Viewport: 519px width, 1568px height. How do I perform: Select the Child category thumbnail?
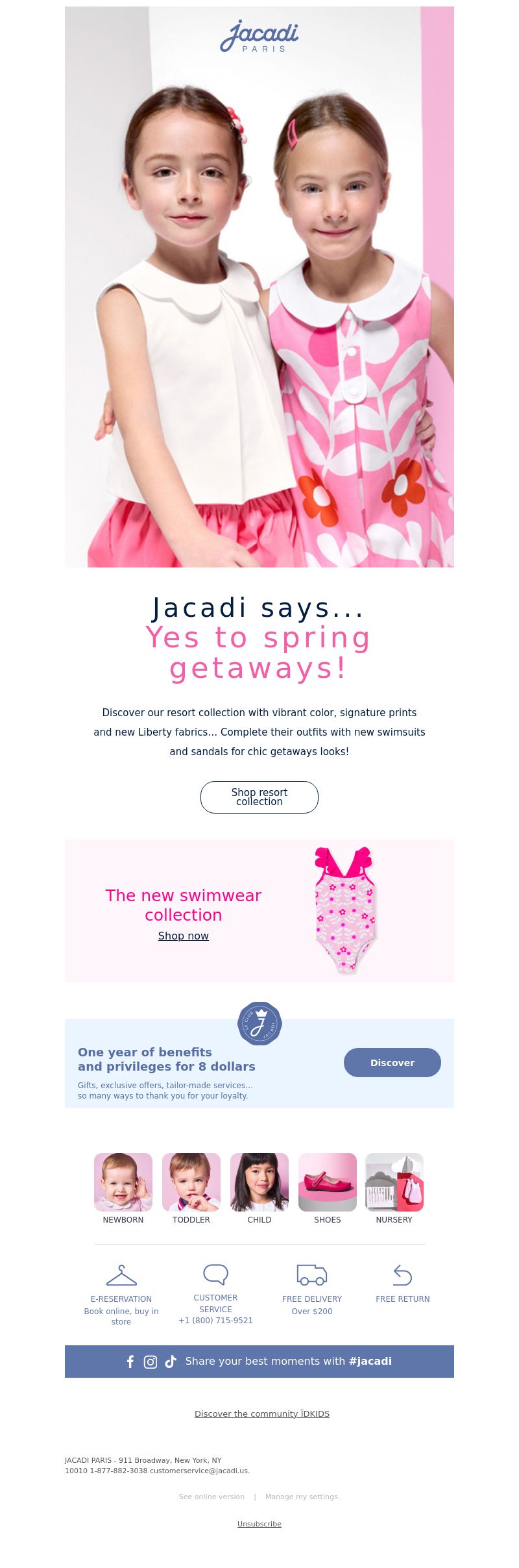pyautogui.click(x=259, y=1182)
